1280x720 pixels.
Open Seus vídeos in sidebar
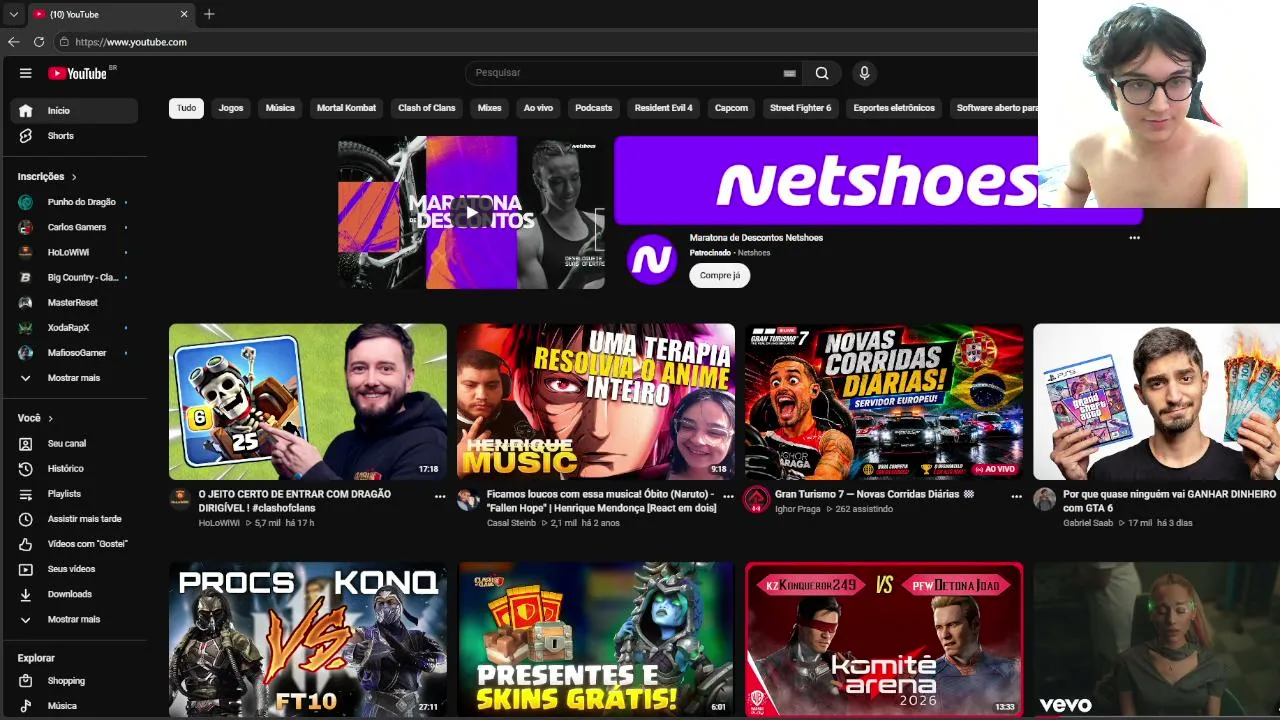74,569
